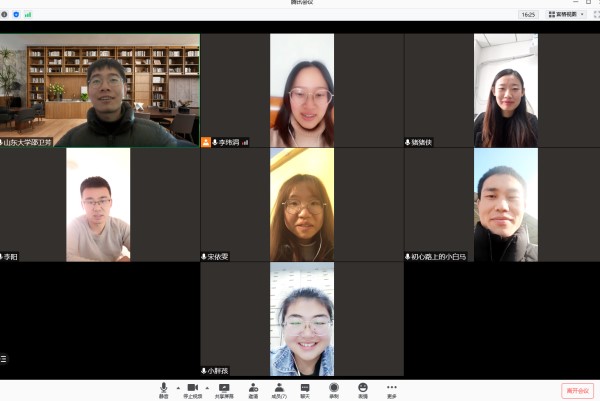
Task: Click the meeting info icon at top left
Action: [5, 14]
